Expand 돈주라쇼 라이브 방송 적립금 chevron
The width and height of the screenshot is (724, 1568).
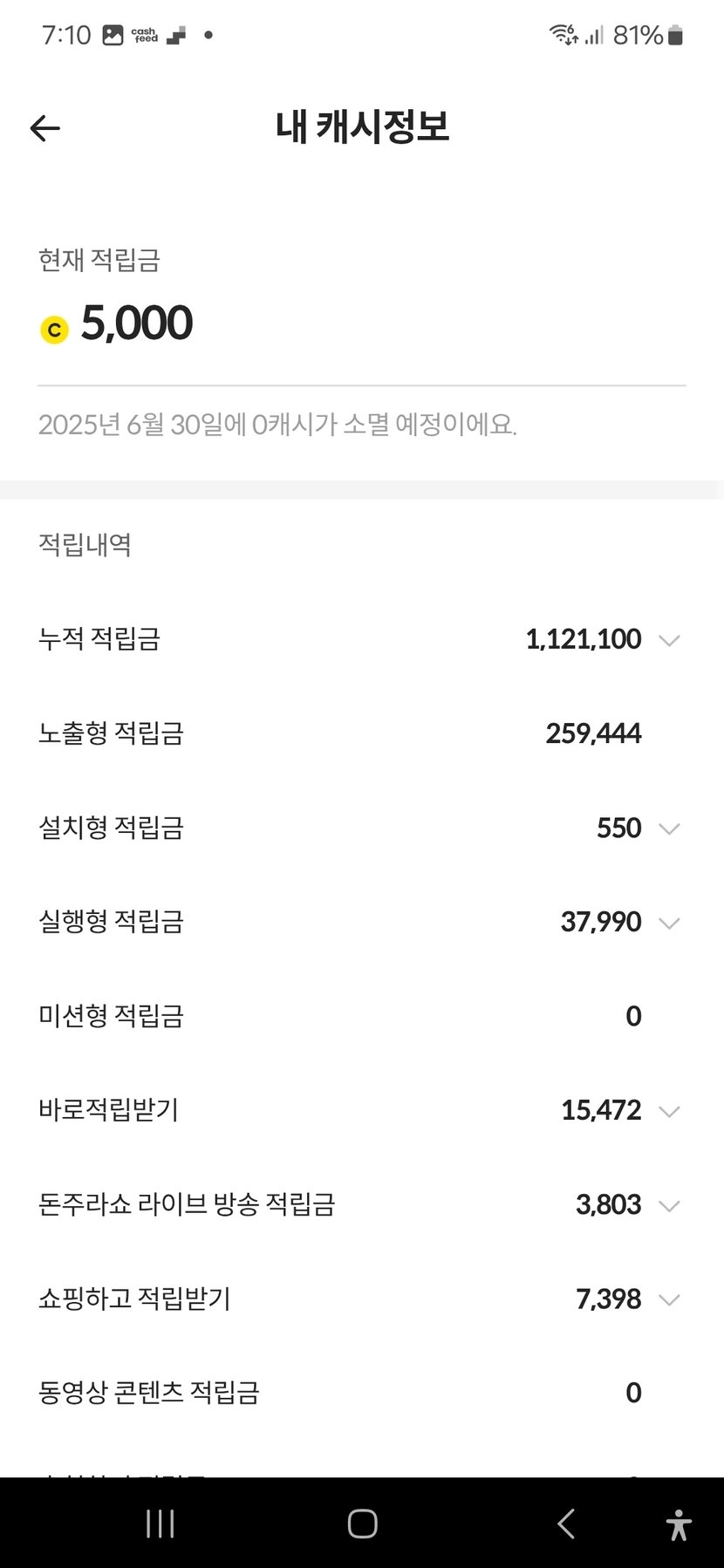coord(669,1205)
